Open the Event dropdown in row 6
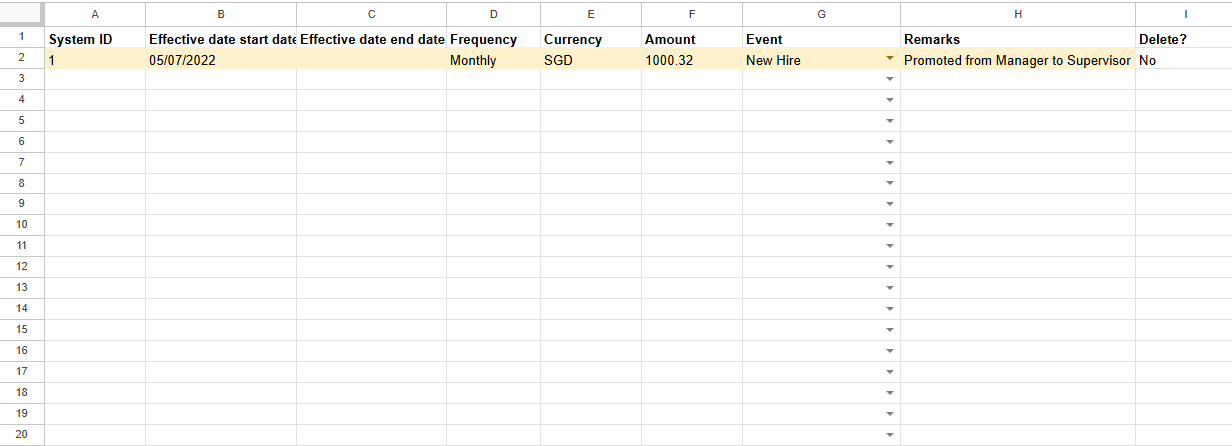Screen dimensions: 1232x446 click(889, 142)
